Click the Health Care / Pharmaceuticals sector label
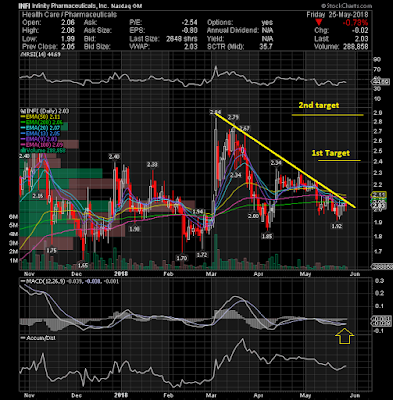 pyautogui.click(x=69, y=14)
